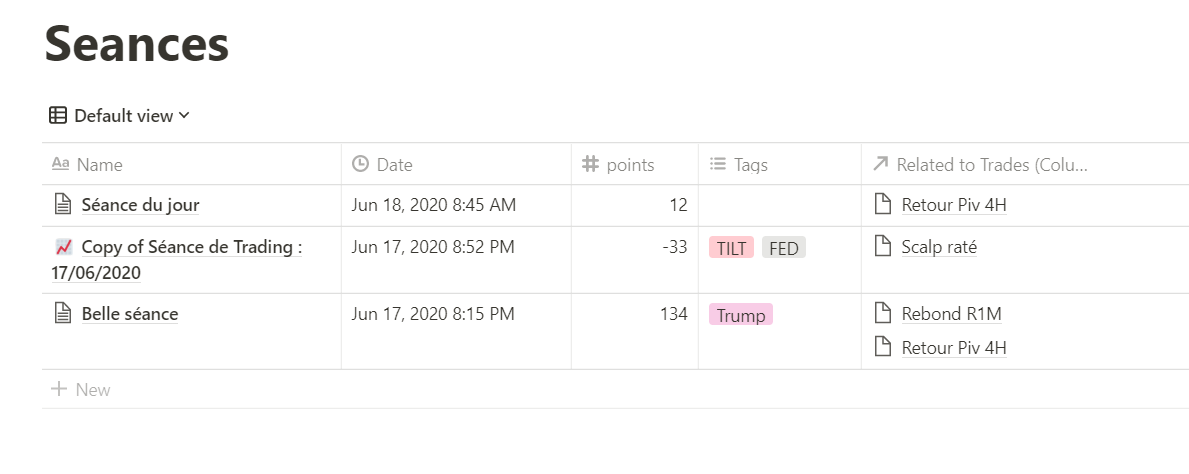Select the gray FED tag
This screenshot has width=1189, height=474.
click(784, 249)
